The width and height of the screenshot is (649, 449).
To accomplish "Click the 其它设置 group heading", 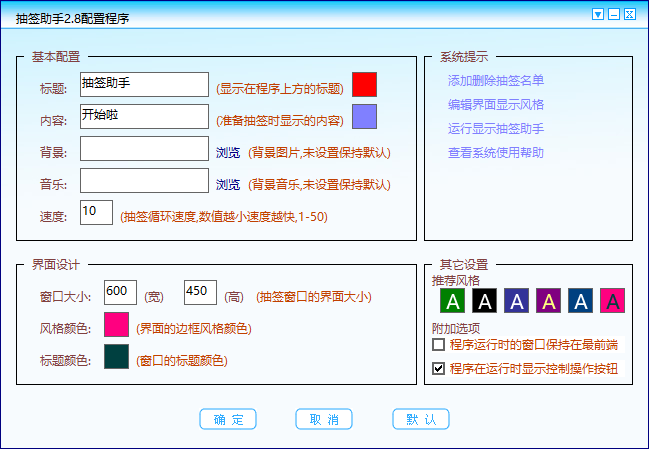I will pyautogui.click(x=464, y=264).
